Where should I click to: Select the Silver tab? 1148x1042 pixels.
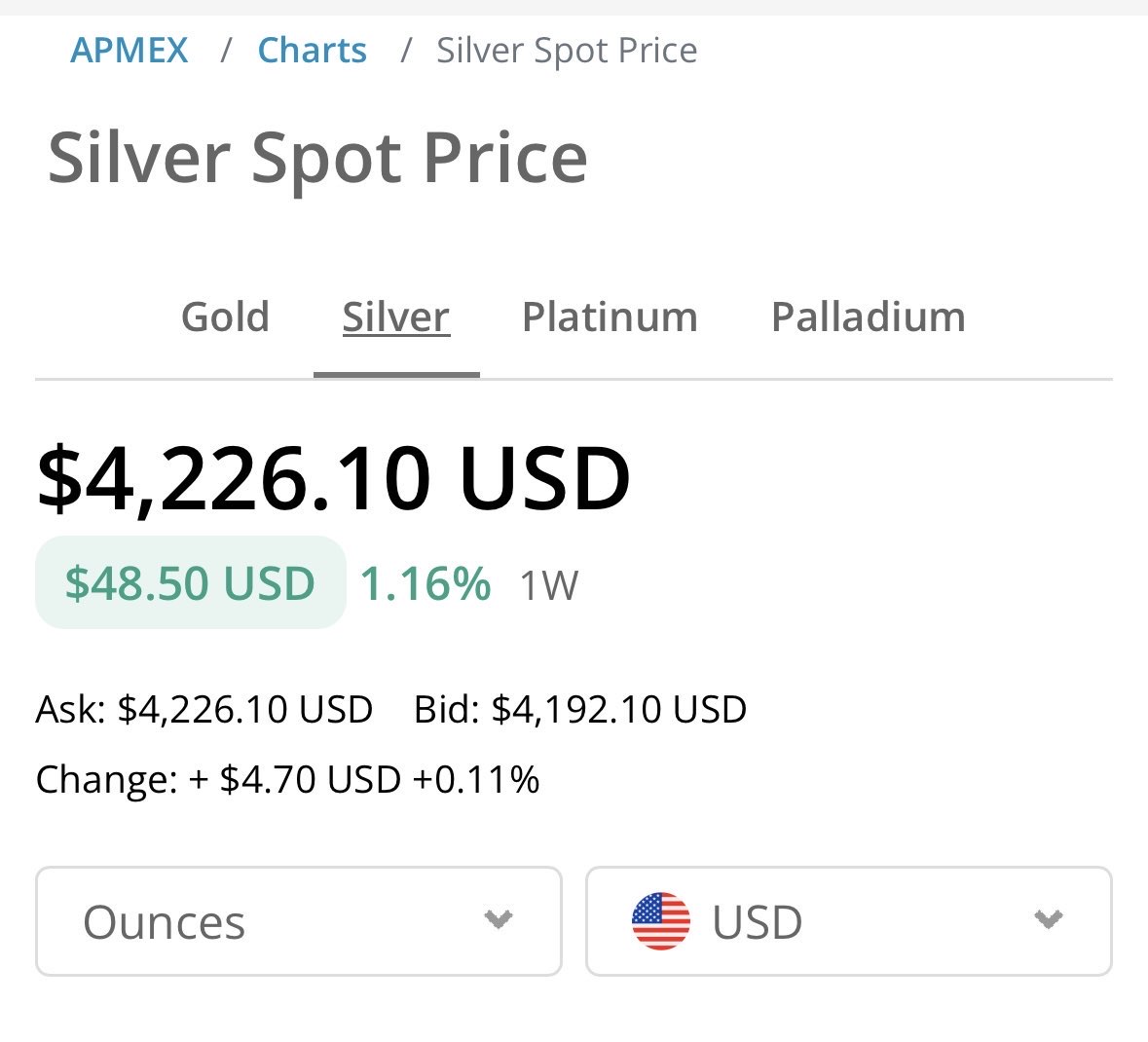pos(395,317)
